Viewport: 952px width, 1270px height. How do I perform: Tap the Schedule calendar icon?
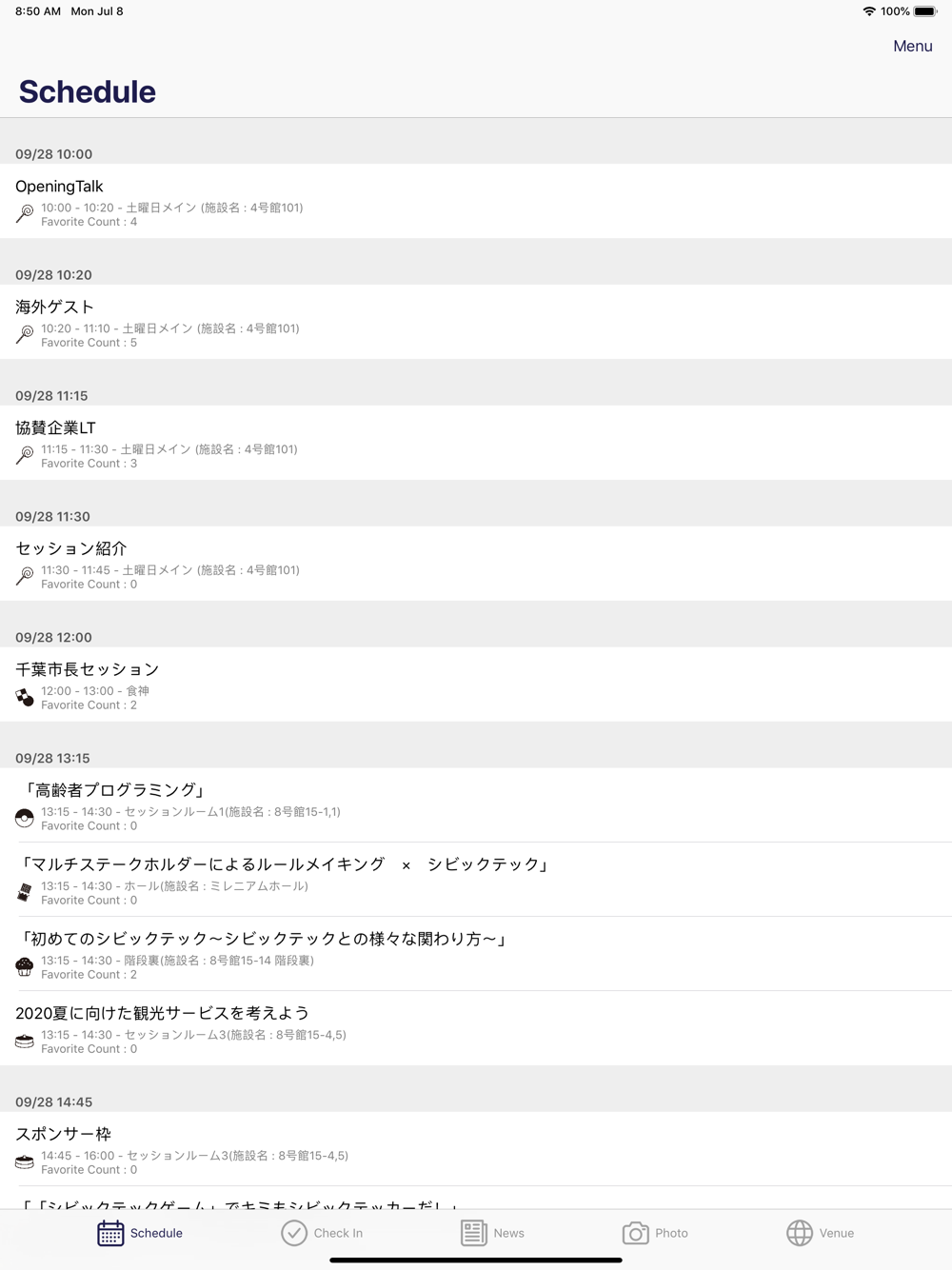110,1233
